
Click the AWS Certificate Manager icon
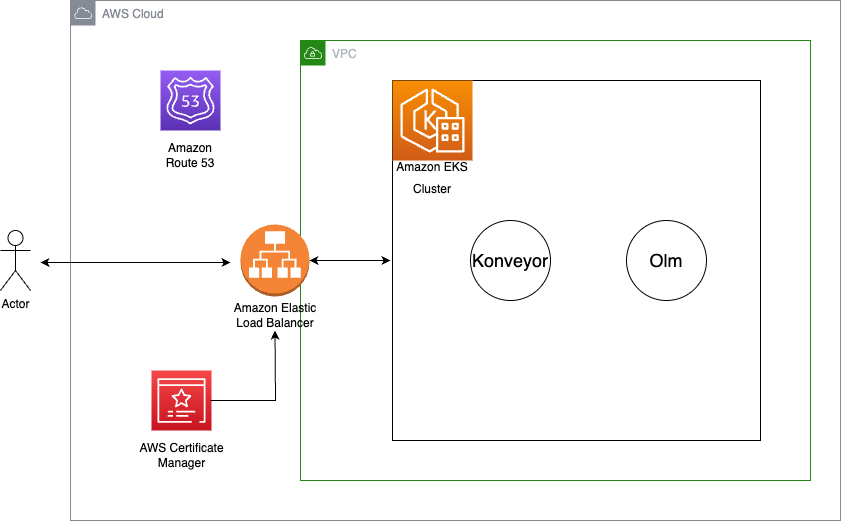point(181,400)
